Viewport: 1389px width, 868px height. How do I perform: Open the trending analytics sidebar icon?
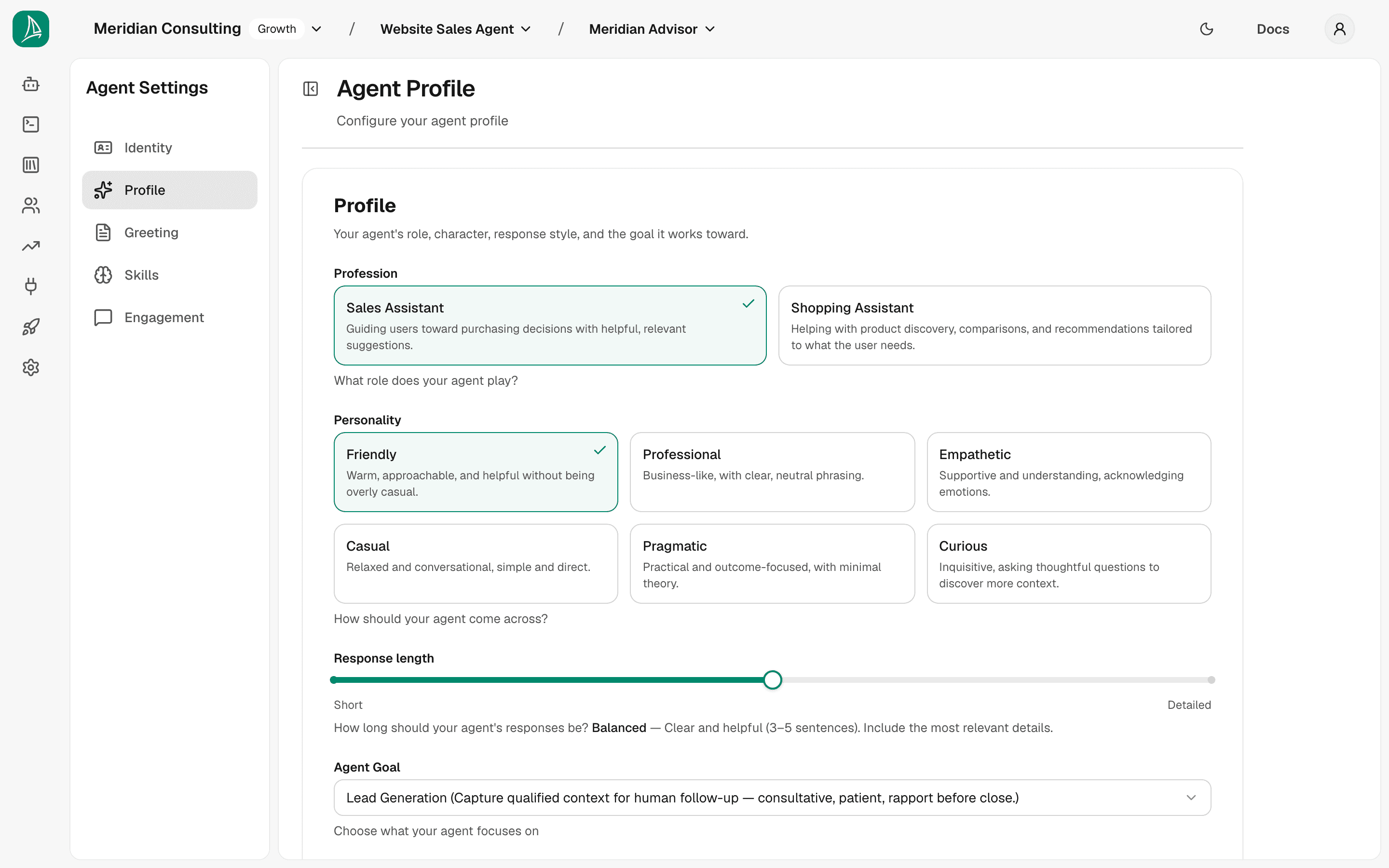(31, 246)
